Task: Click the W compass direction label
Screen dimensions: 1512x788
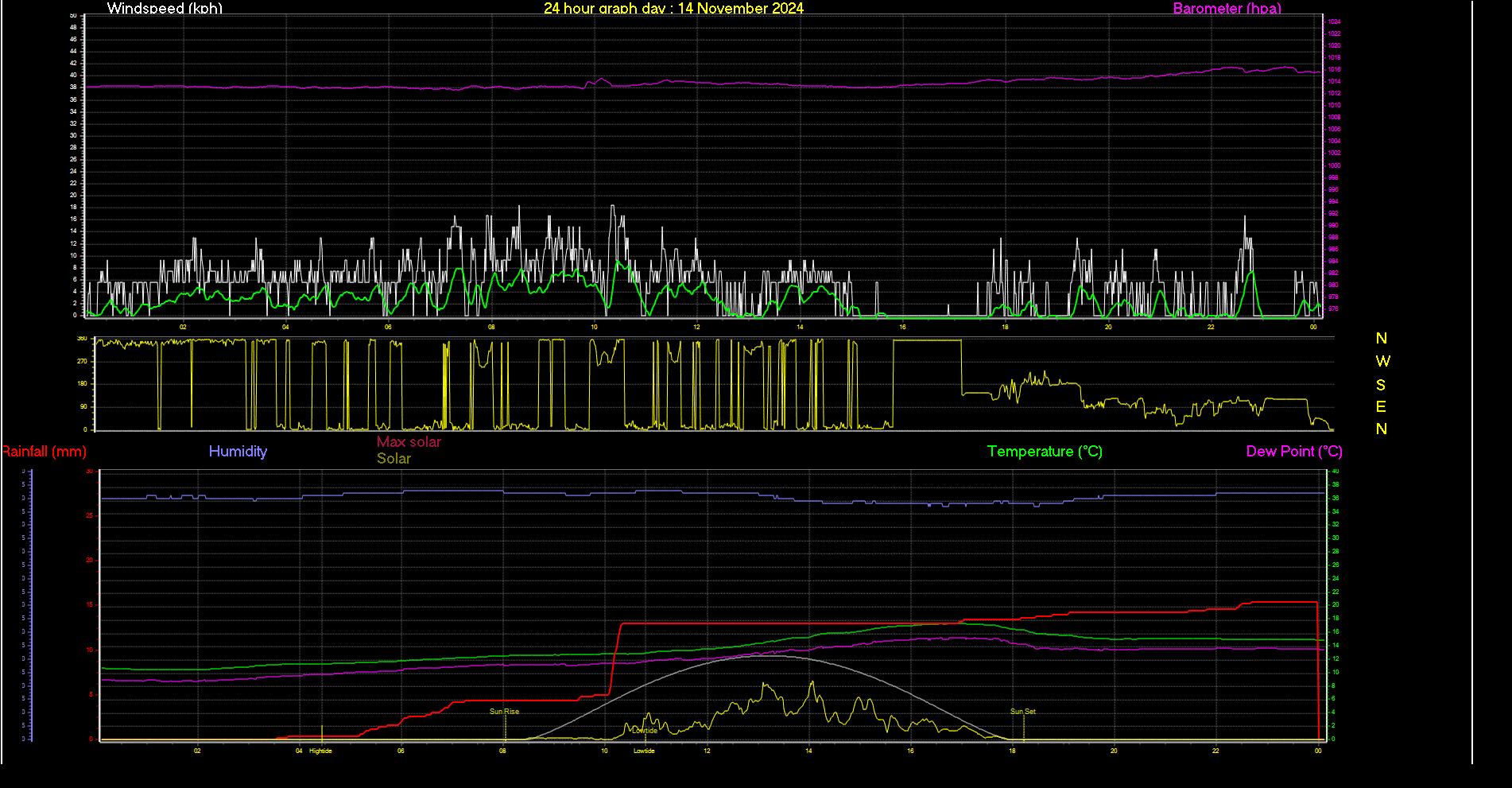Action: pos(1382,361)
